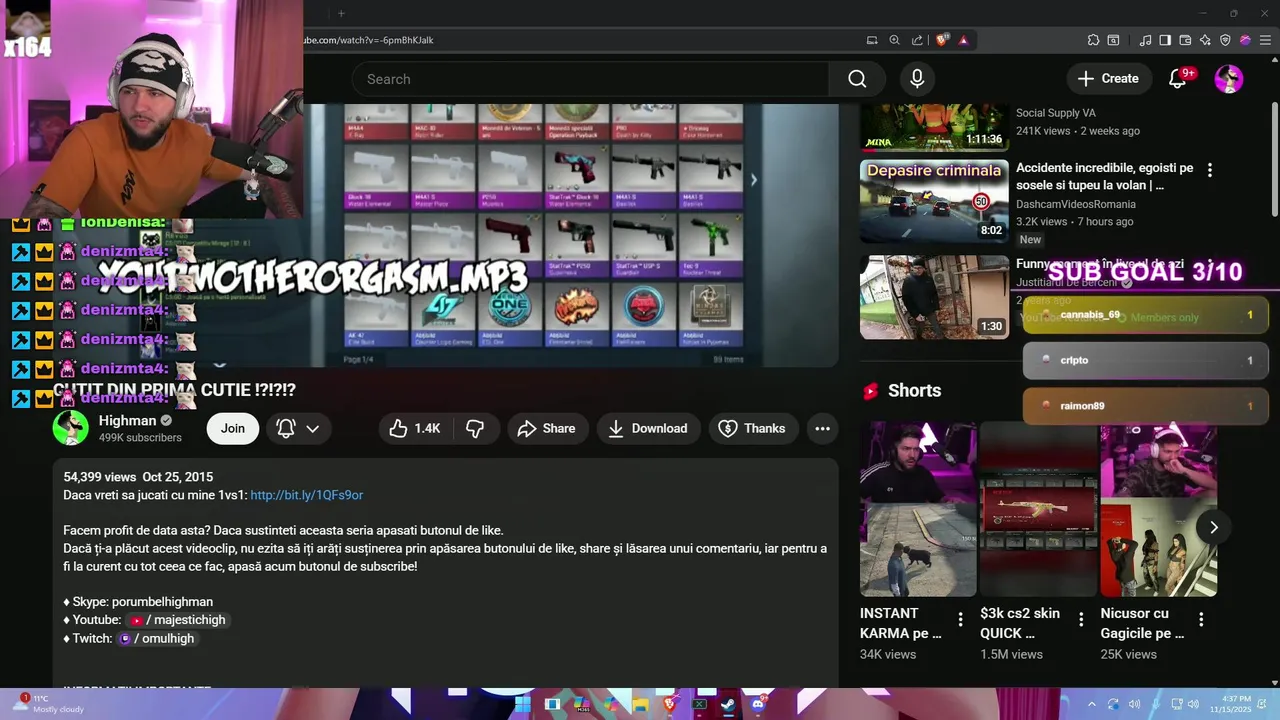Start voice search with microphone icon

[917, 79]
